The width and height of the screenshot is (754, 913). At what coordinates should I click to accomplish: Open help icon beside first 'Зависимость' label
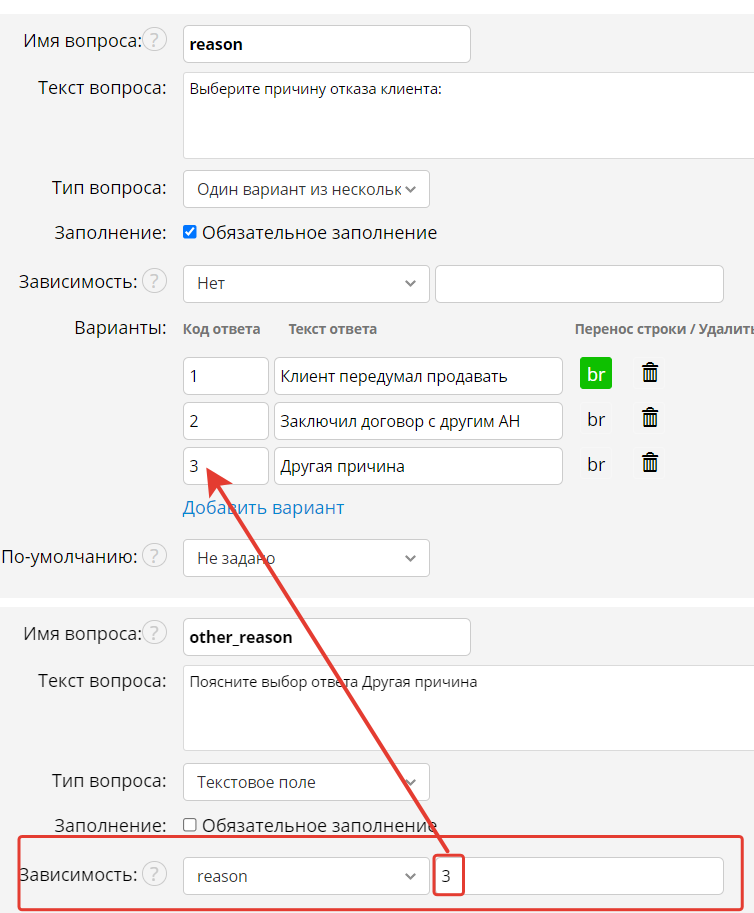[154, 282]
